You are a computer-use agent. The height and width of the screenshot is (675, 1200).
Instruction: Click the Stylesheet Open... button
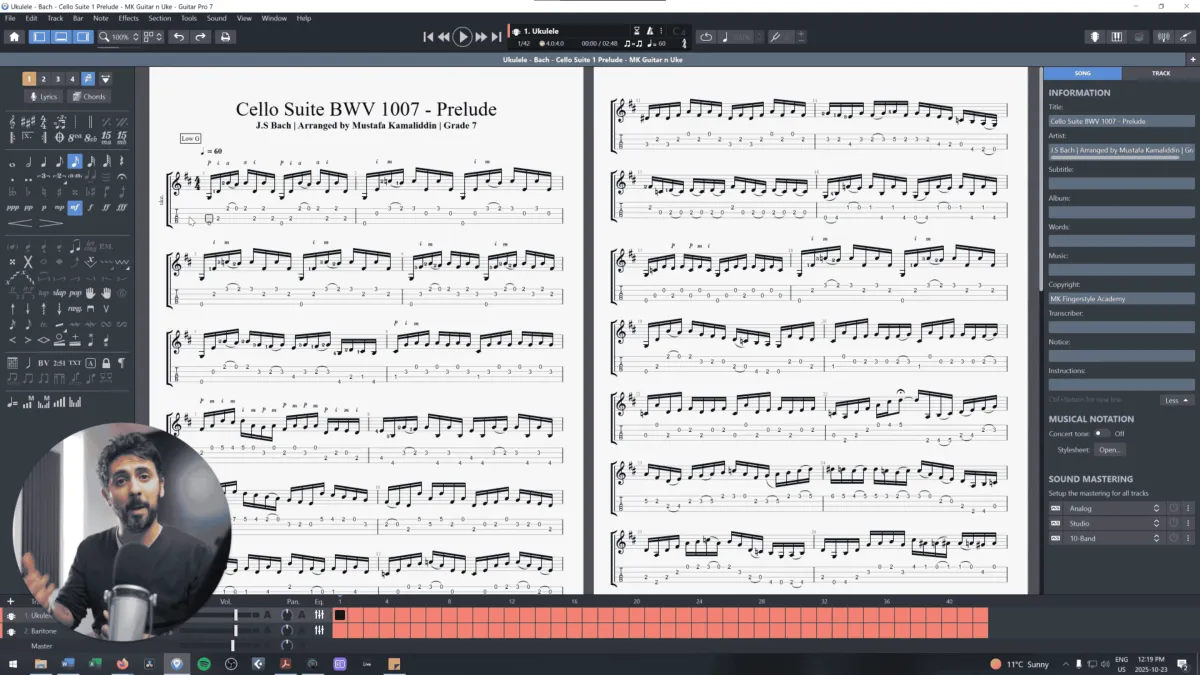point(1111,450)
